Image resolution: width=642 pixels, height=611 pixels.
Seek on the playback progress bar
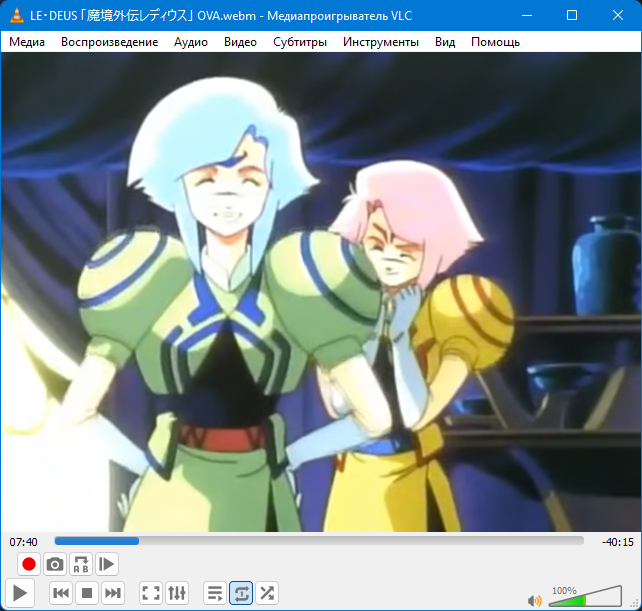[x=319, y=541]
